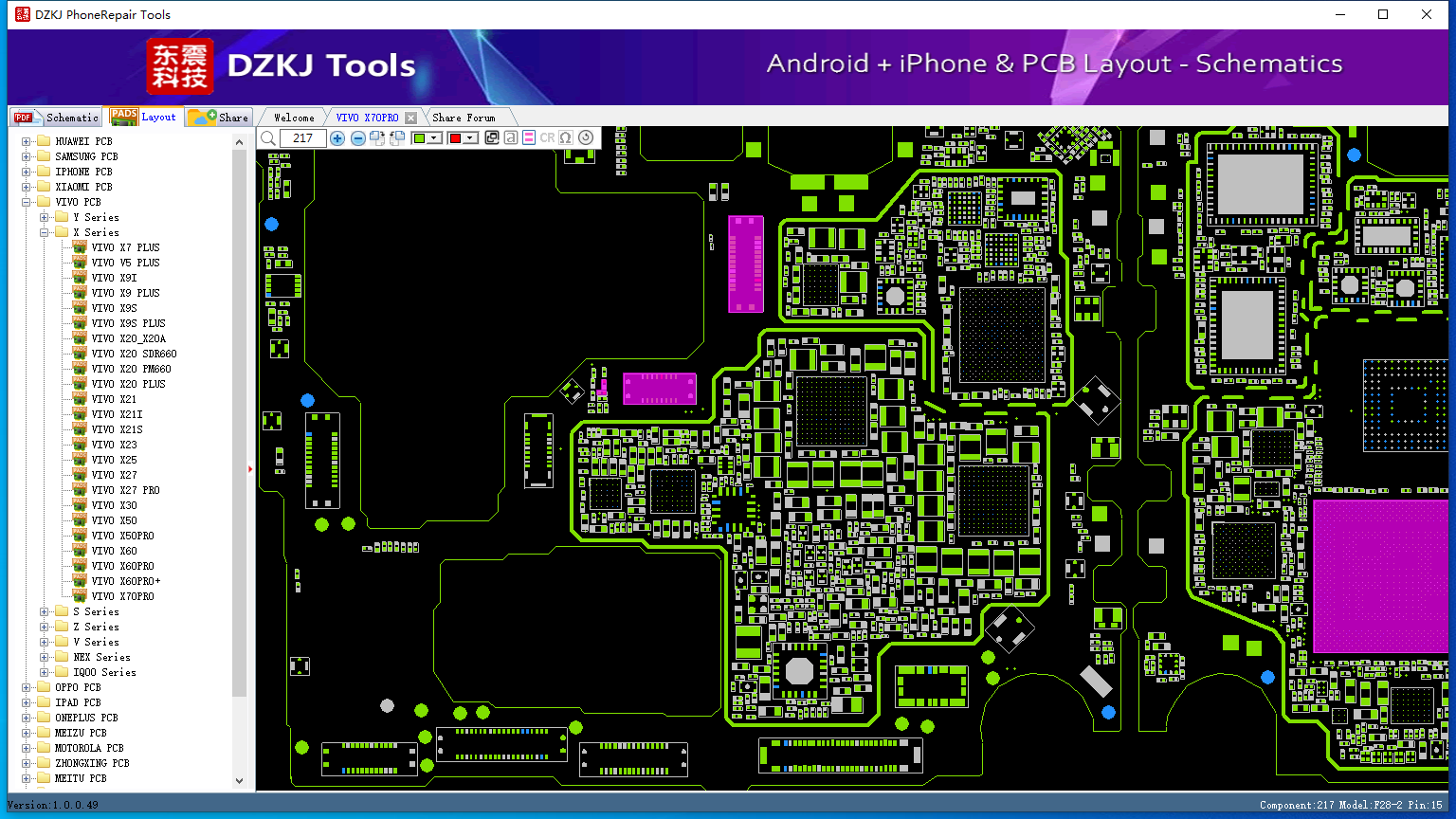Select the ZHONGXING PCB folder

click(92, 763)
